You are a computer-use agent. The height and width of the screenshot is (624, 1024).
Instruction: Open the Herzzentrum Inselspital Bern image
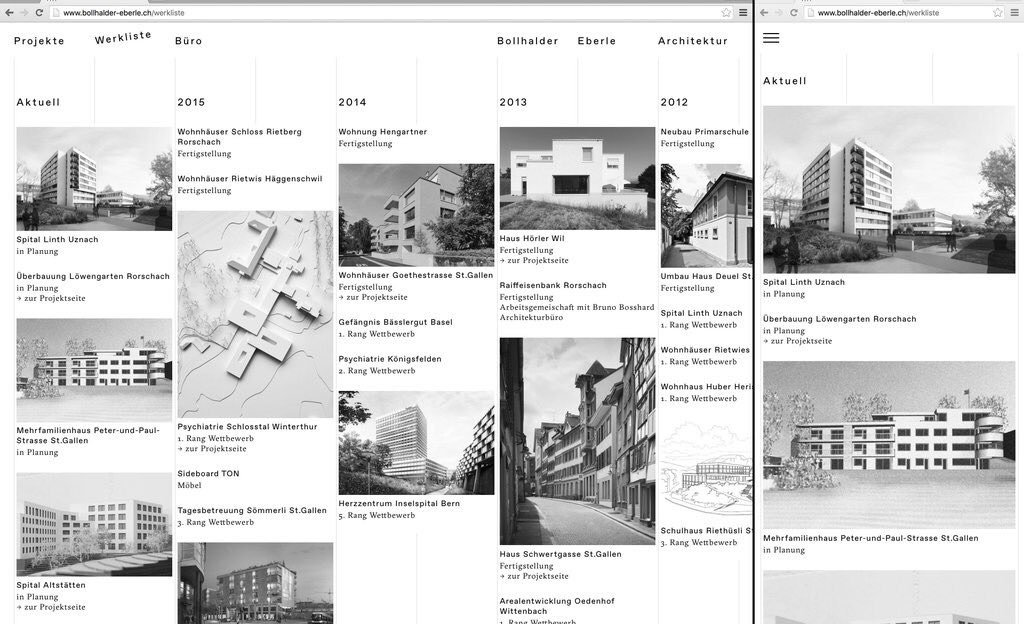click(417, 443)
